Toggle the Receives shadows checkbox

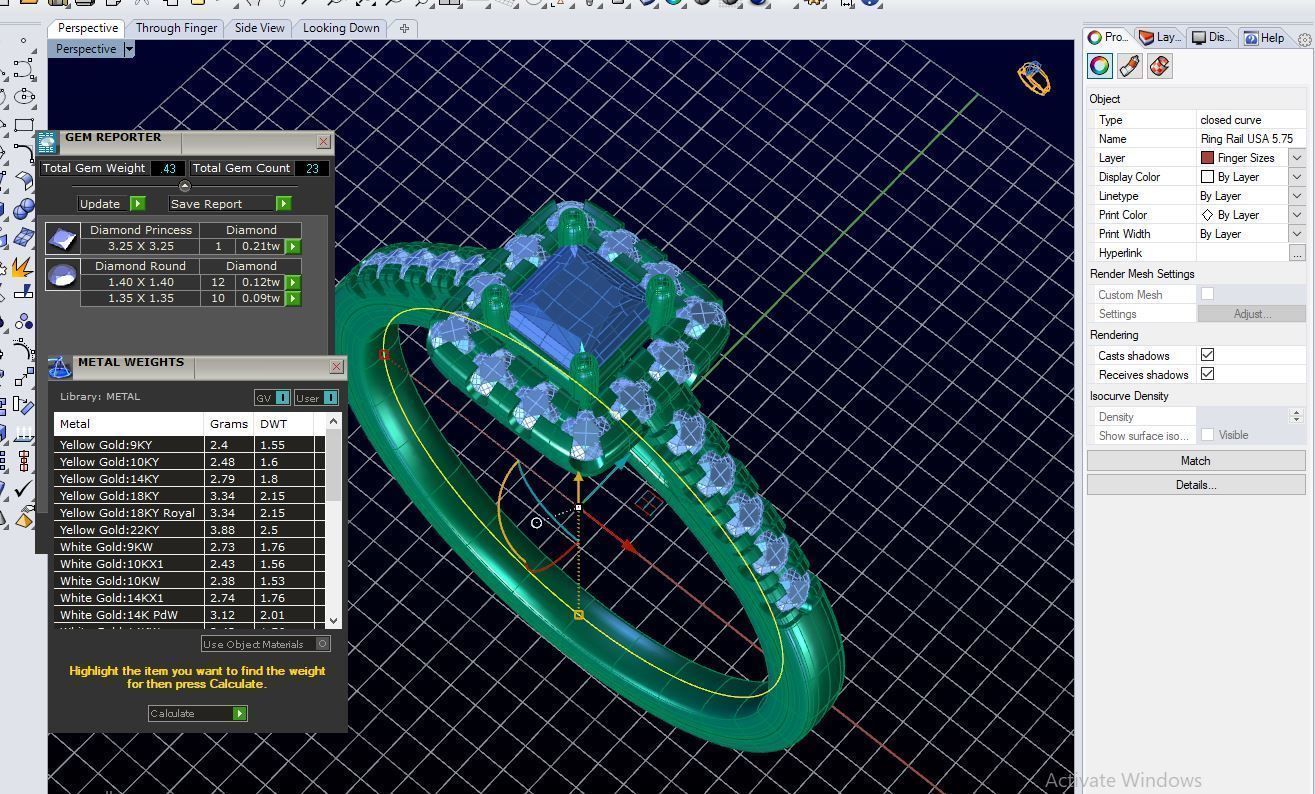pyautogui.click(x=1207, y=374)
